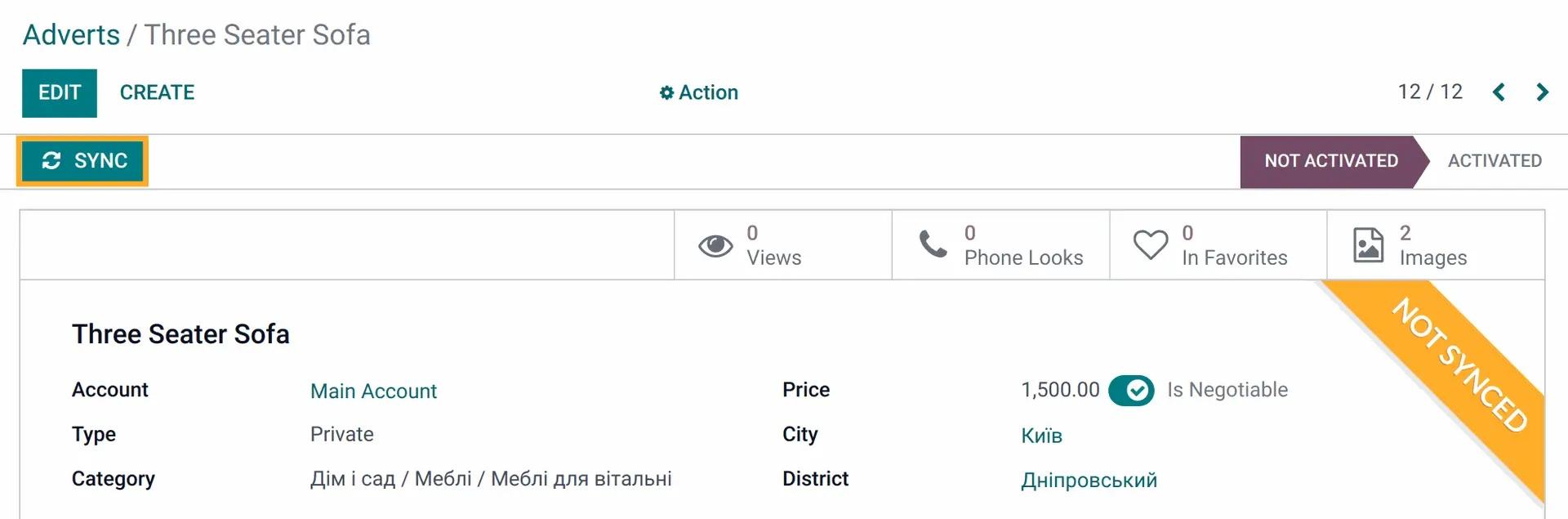The width and height of the screenshot is (1568, 519).
Task: Select the Not Activated status stage
Action: 1330,160
